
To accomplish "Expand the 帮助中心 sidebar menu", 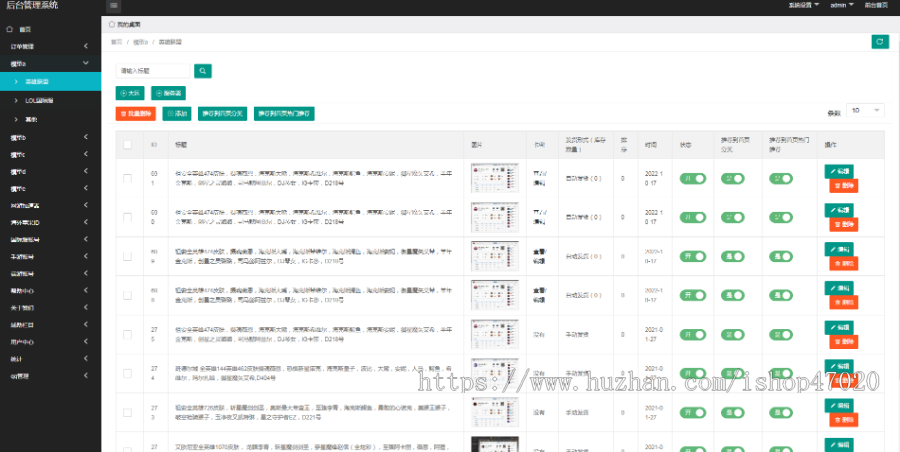I will [51, 291].
